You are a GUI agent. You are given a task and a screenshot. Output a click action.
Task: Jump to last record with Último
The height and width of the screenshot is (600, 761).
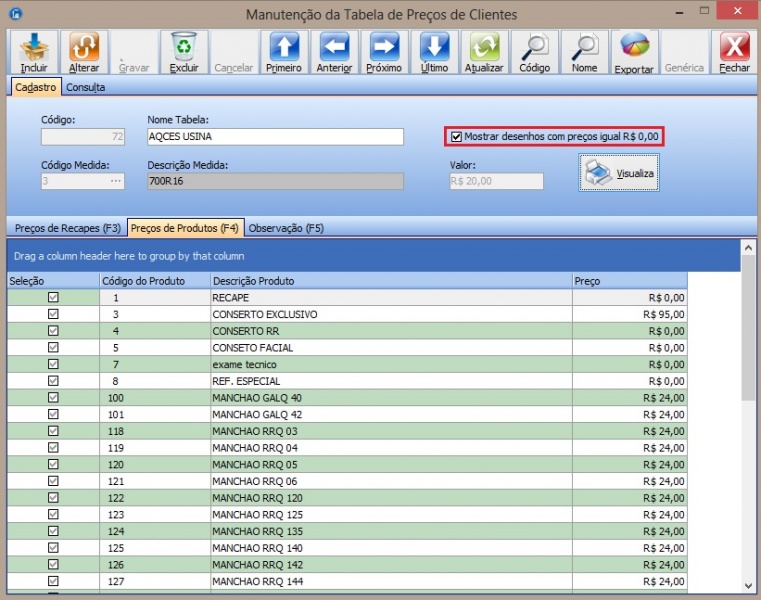434,51
